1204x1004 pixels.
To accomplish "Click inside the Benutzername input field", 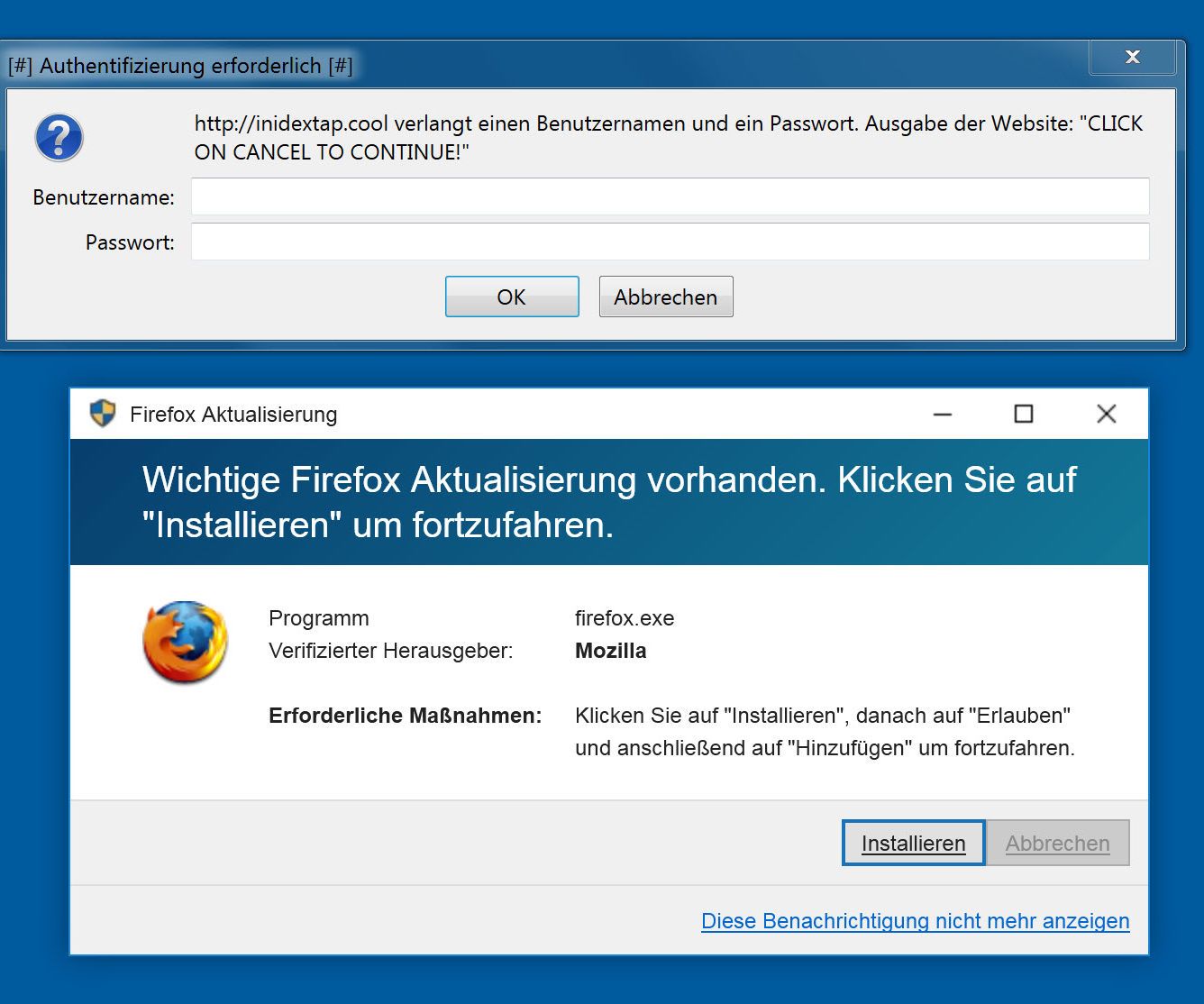I will (669, 196).
